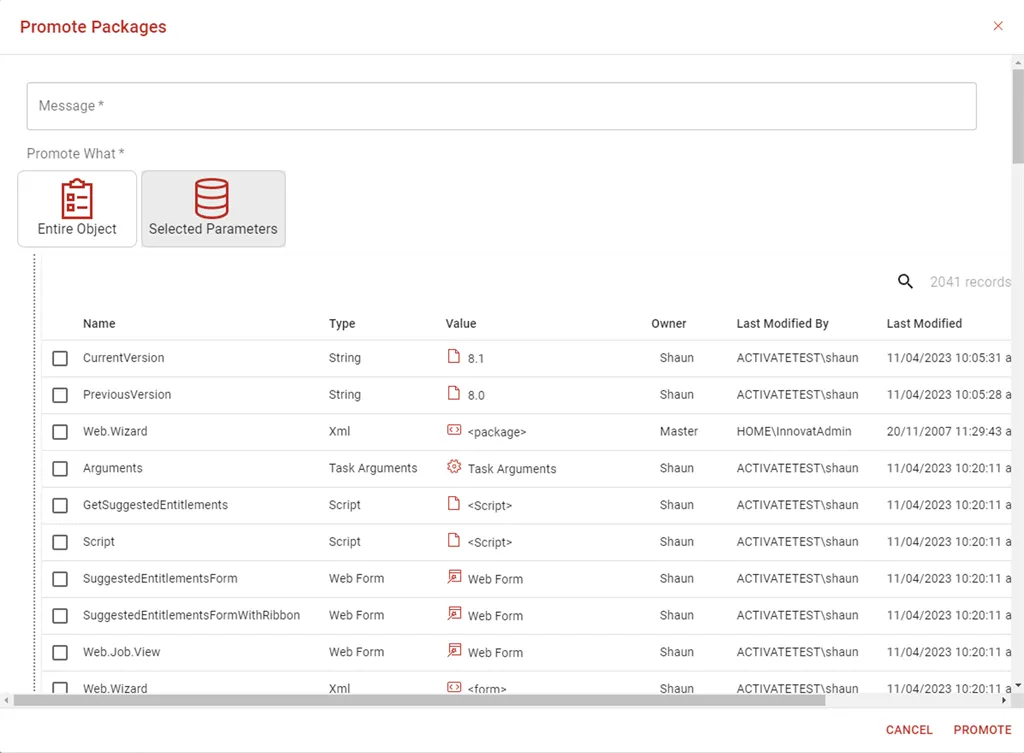
Task: Click the Value column header
Action: coord(461,323)
